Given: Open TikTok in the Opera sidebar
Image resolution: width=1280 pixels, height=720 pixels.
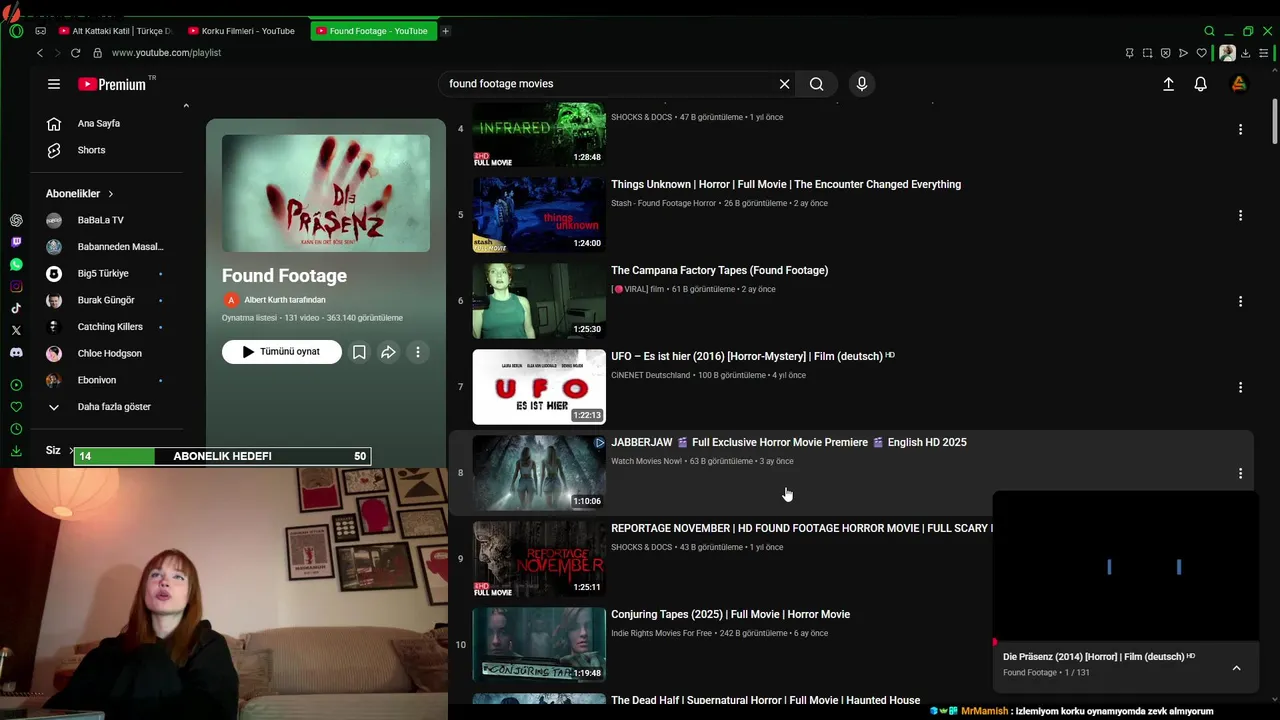Looking at the screenshot, I should (16, 308).
